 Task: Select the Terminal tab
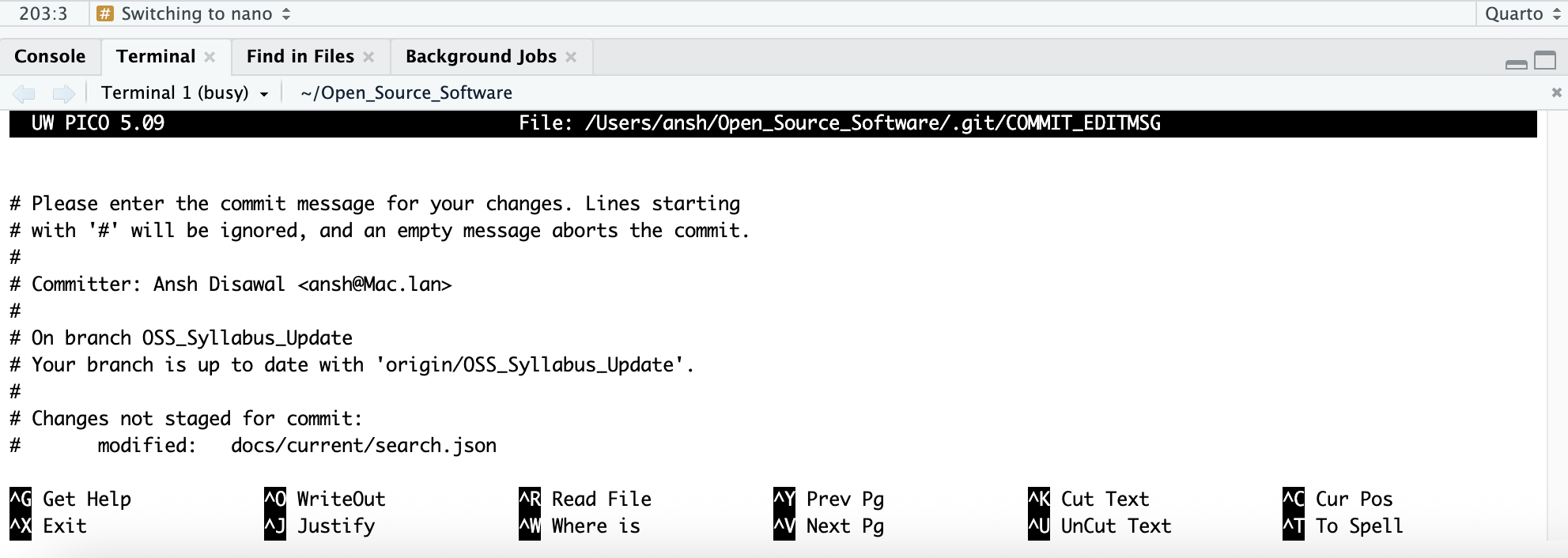155,57
